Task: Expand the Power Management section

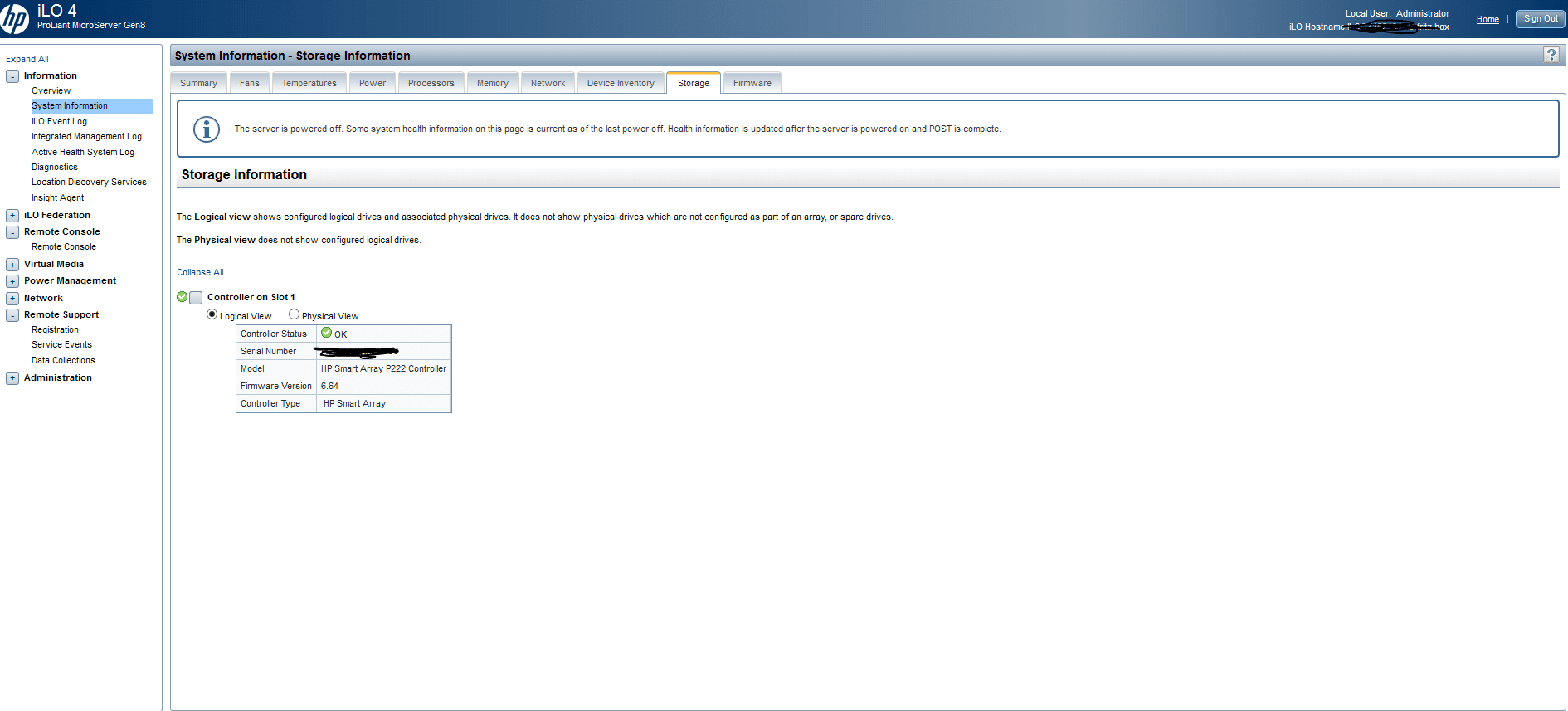Action: [x=12, y=281]
